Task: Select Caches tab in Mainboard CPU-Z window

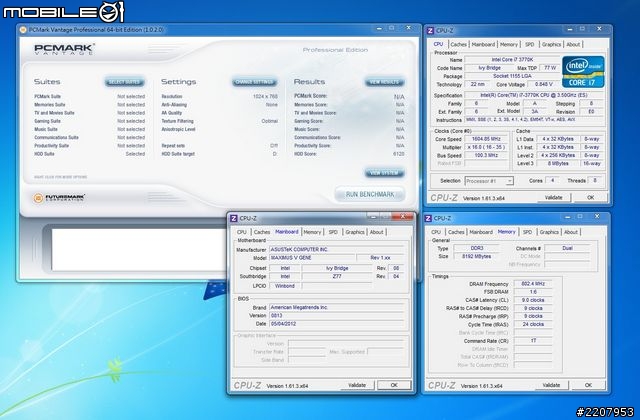Action: click(x=262, y=232)
